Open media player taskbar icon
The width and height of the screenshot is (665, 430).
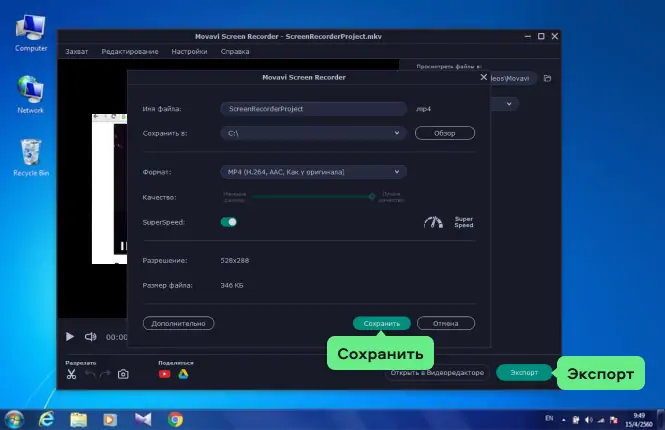pos(110,420)
